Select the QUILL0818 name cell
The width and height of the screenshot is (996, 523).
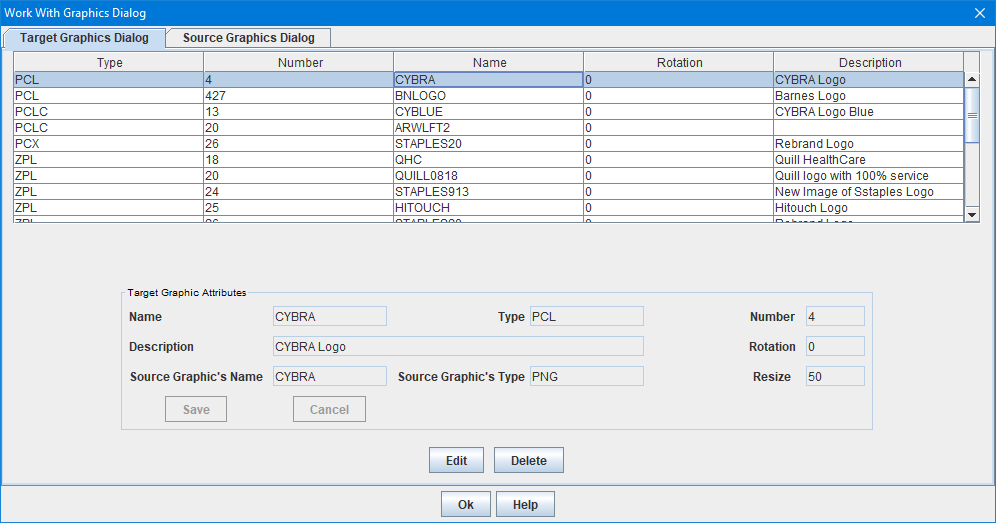488,175
